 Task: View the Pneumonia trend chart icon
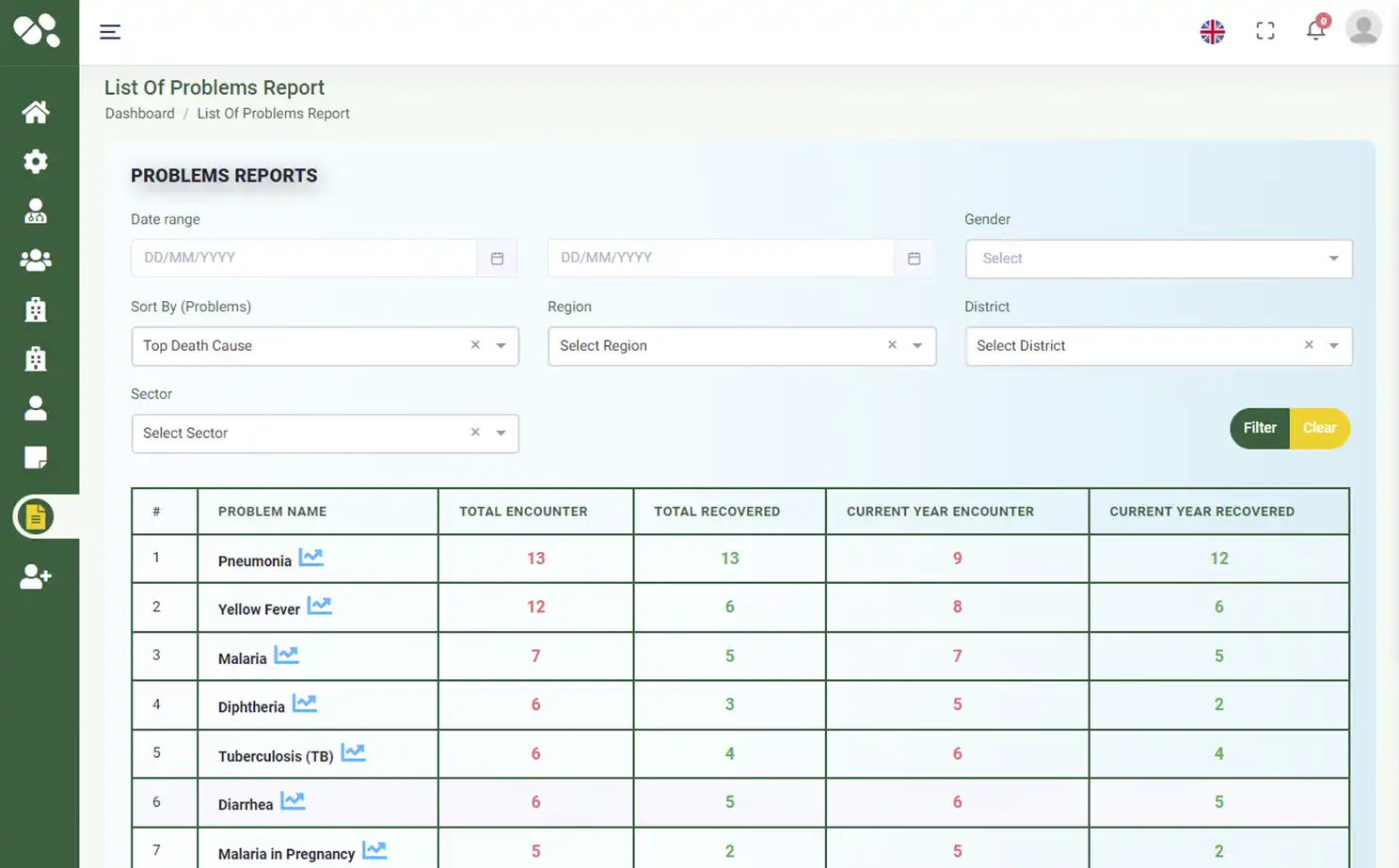pos(310,556)
